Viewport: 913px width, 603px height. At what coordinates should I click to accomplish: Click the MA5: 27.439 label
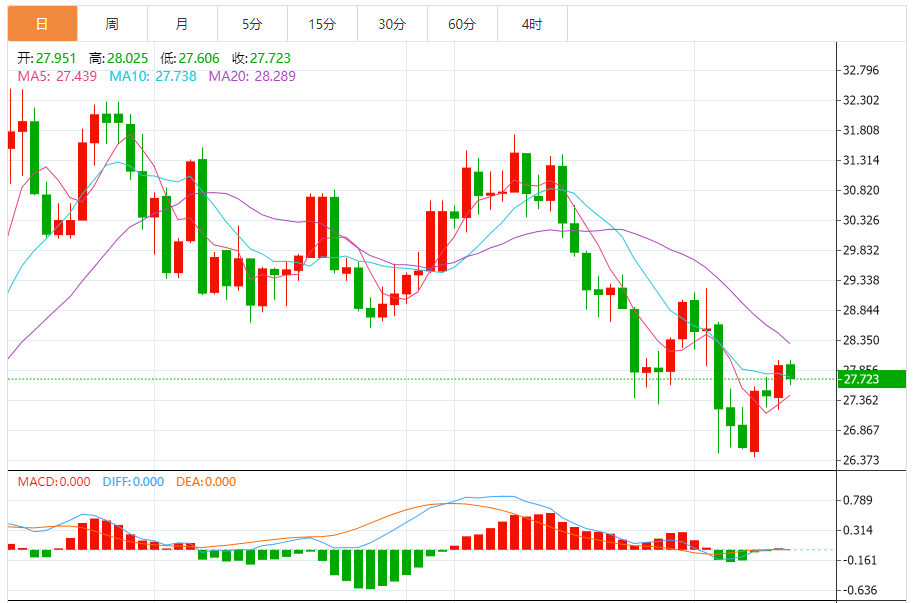pyautogui.click(x=57, y=76)
